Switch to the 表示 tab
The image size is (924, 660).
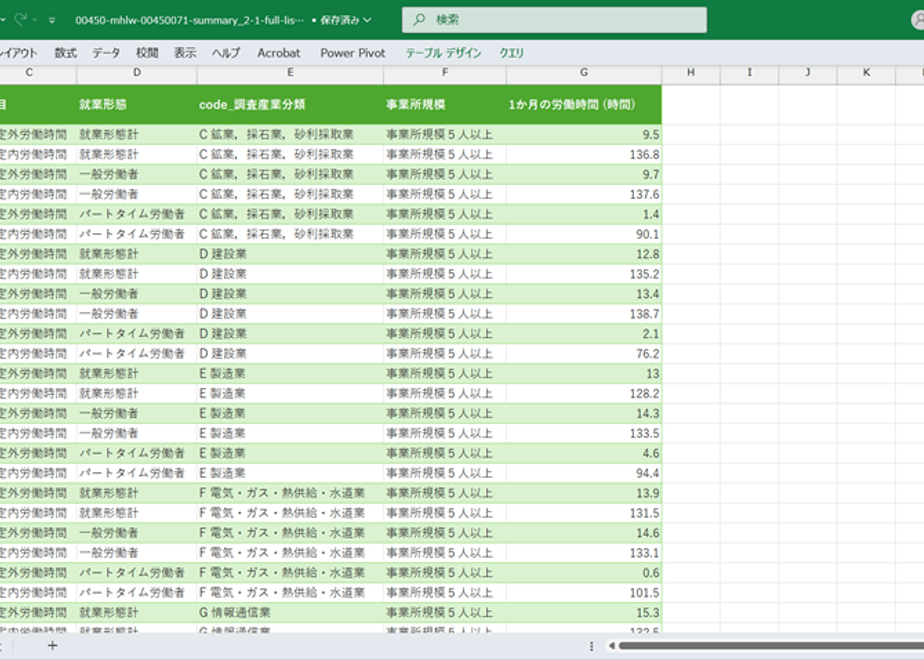[x=184, y=53]
